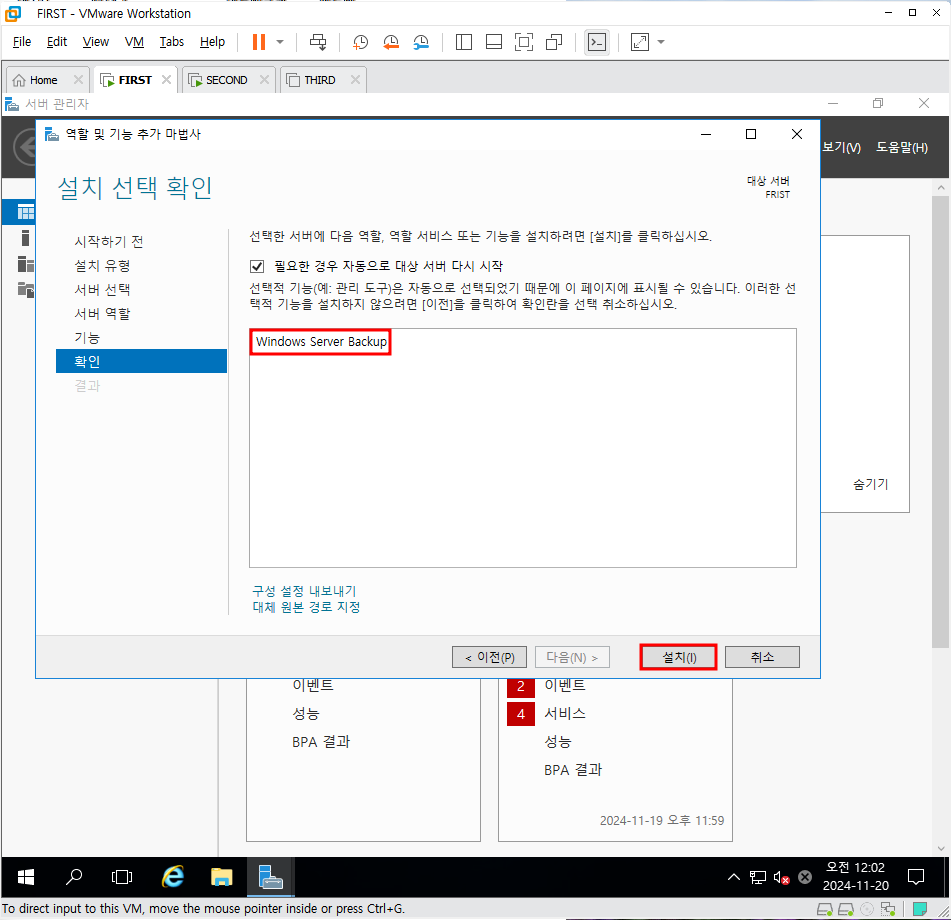Open 서비스 with 4 alerts
This screenshot has width=951, height=920.
565,713
